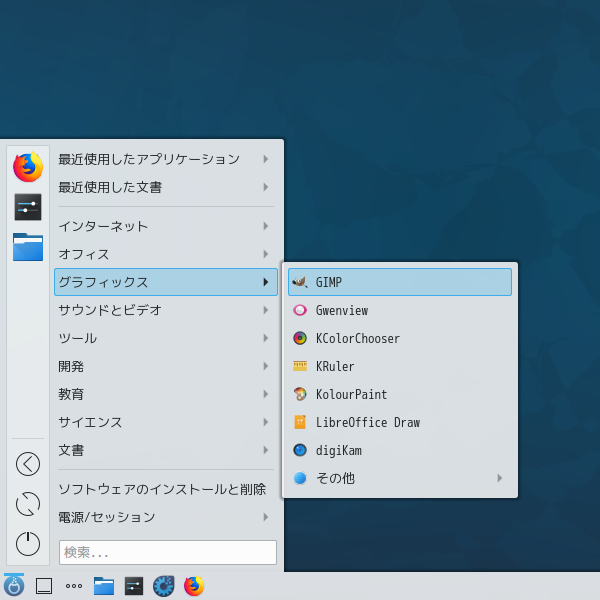
Task: Open System Settings from the taskbar
Action: point(134,586)
